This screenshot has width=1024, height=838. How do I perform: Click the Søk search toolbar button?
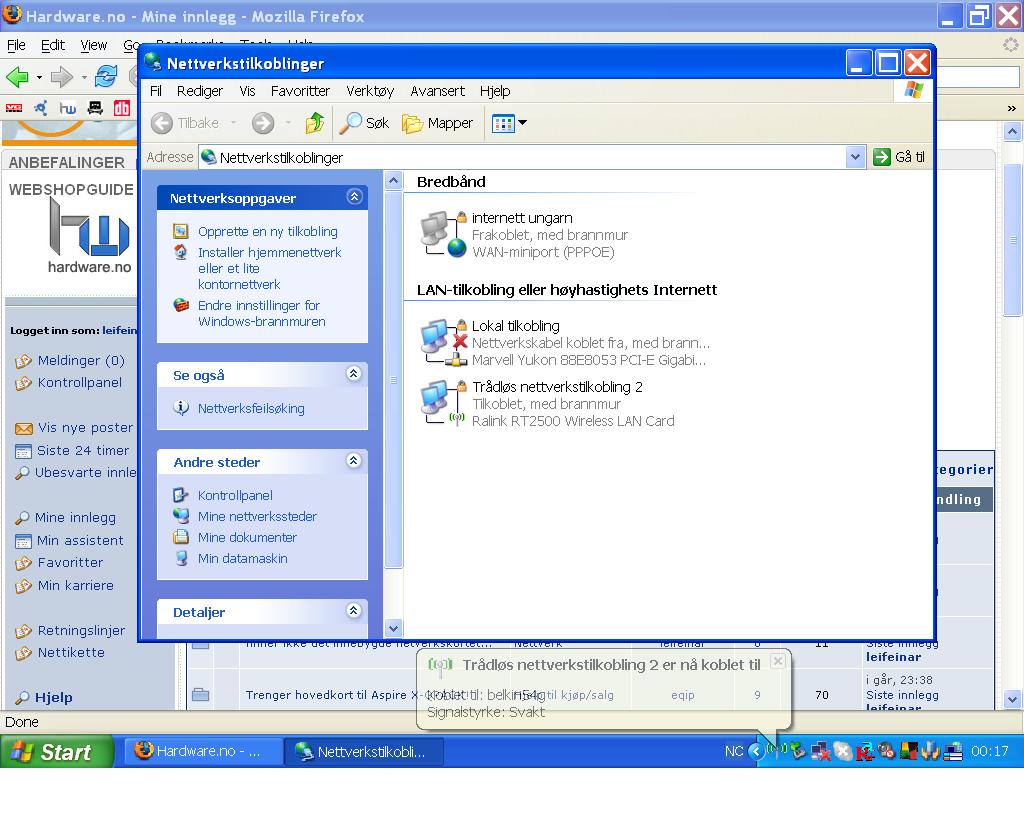tap(365, 123)
